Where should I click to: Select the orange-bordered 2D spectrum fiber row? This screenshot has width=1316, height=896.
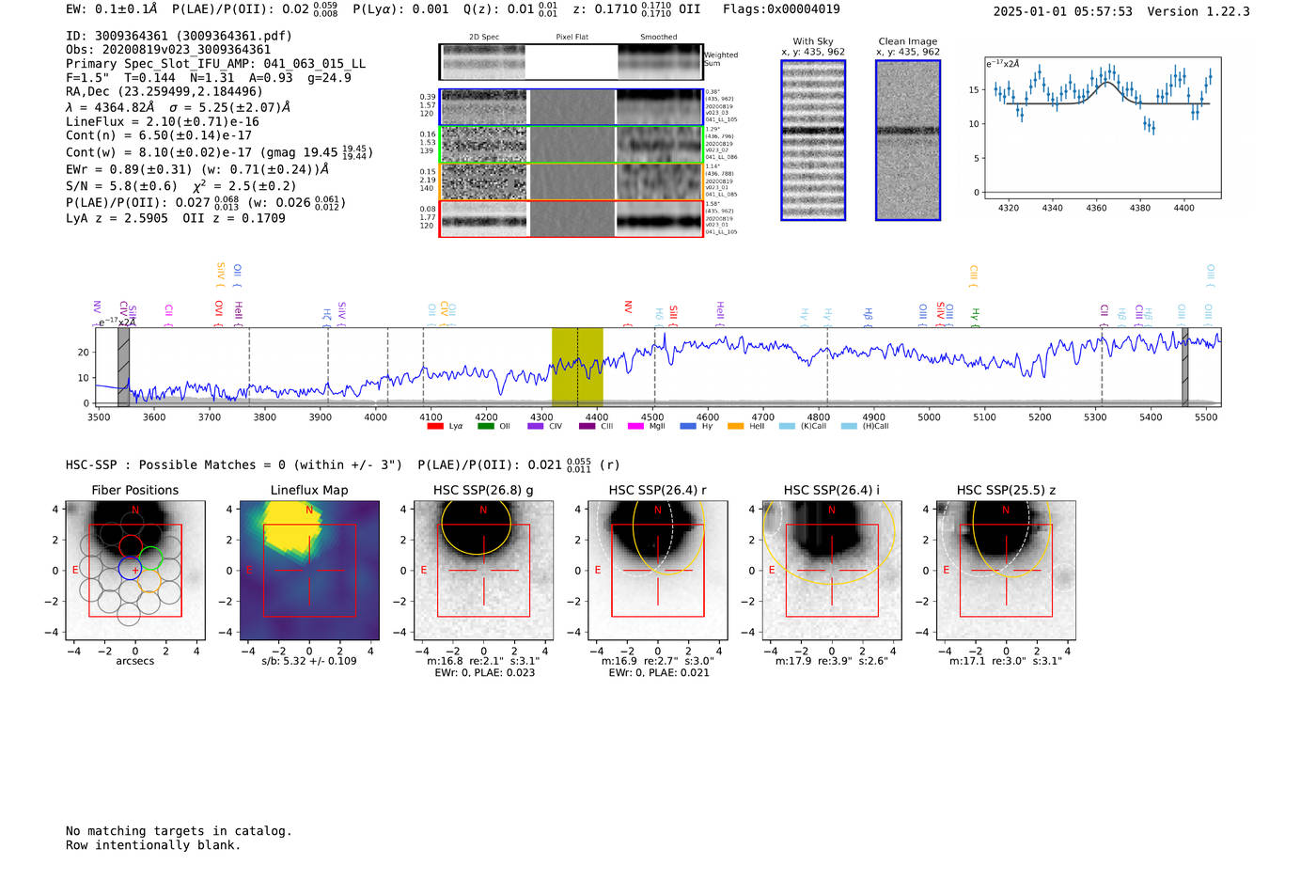571,181
